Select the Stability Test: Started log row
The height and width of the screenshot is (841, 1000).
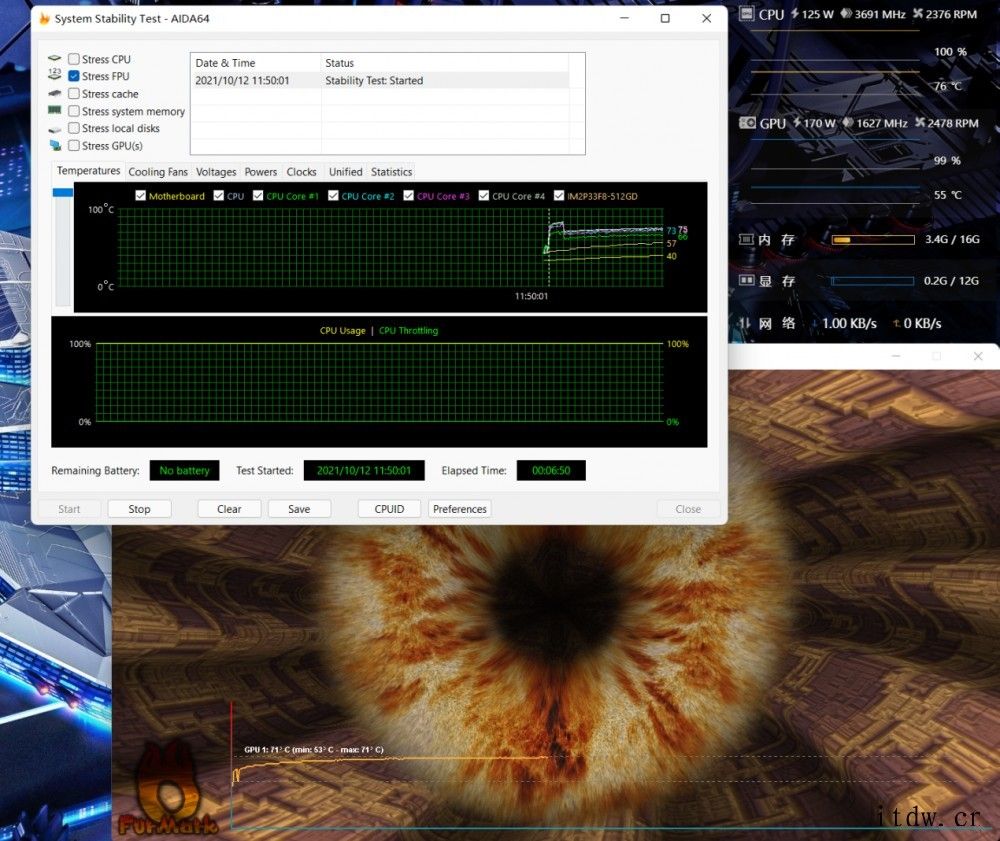pos(381,80)
